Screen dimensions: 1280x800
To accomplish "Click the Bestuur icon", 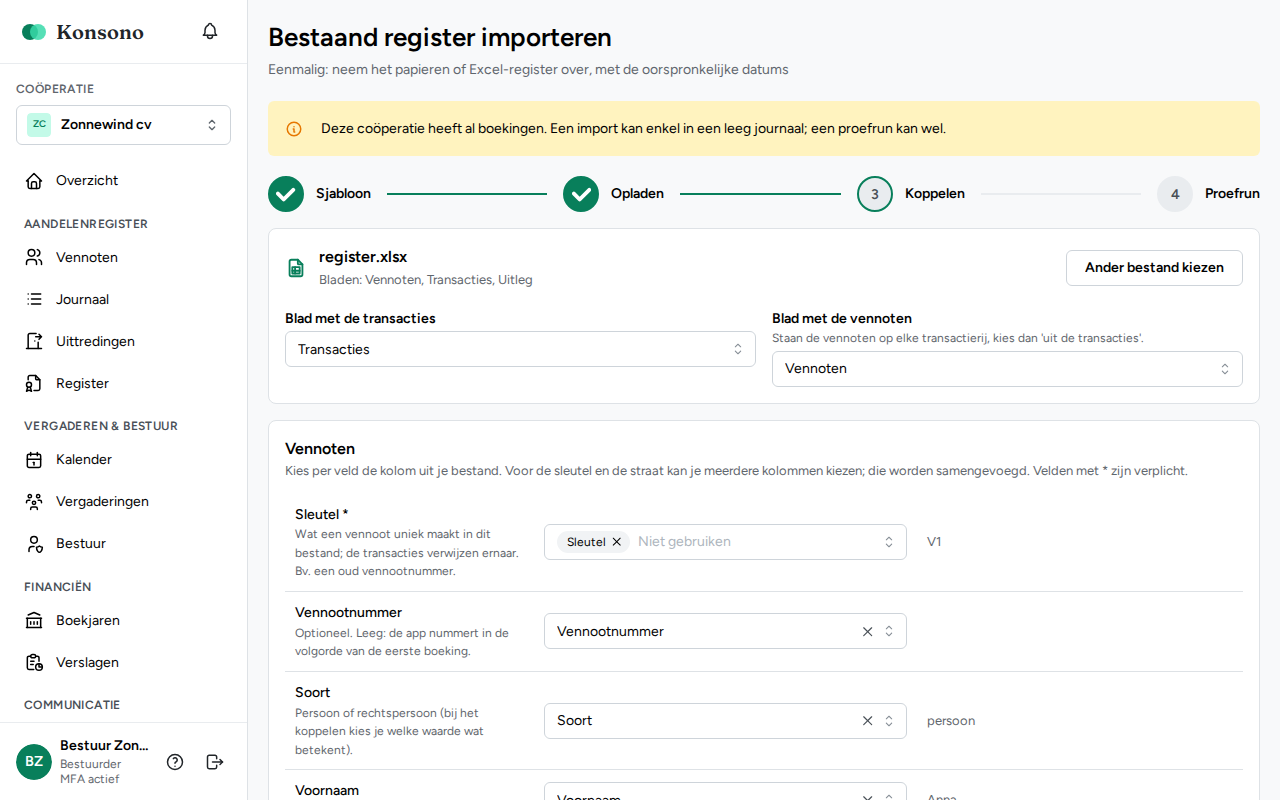I will pyautogui.click(x=34, y=544).
